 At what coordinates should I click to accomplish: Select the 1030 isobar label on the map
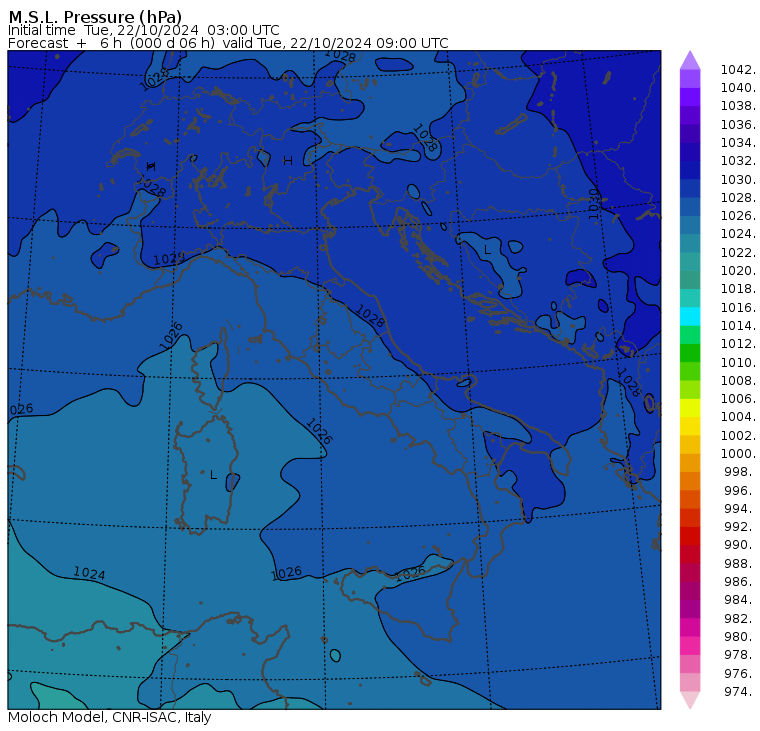(x=594, y=204)
